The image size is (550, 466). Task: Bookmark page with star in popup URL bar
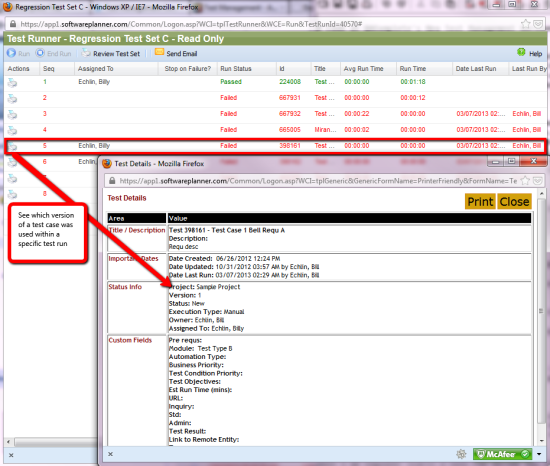[x=525, y=181]
